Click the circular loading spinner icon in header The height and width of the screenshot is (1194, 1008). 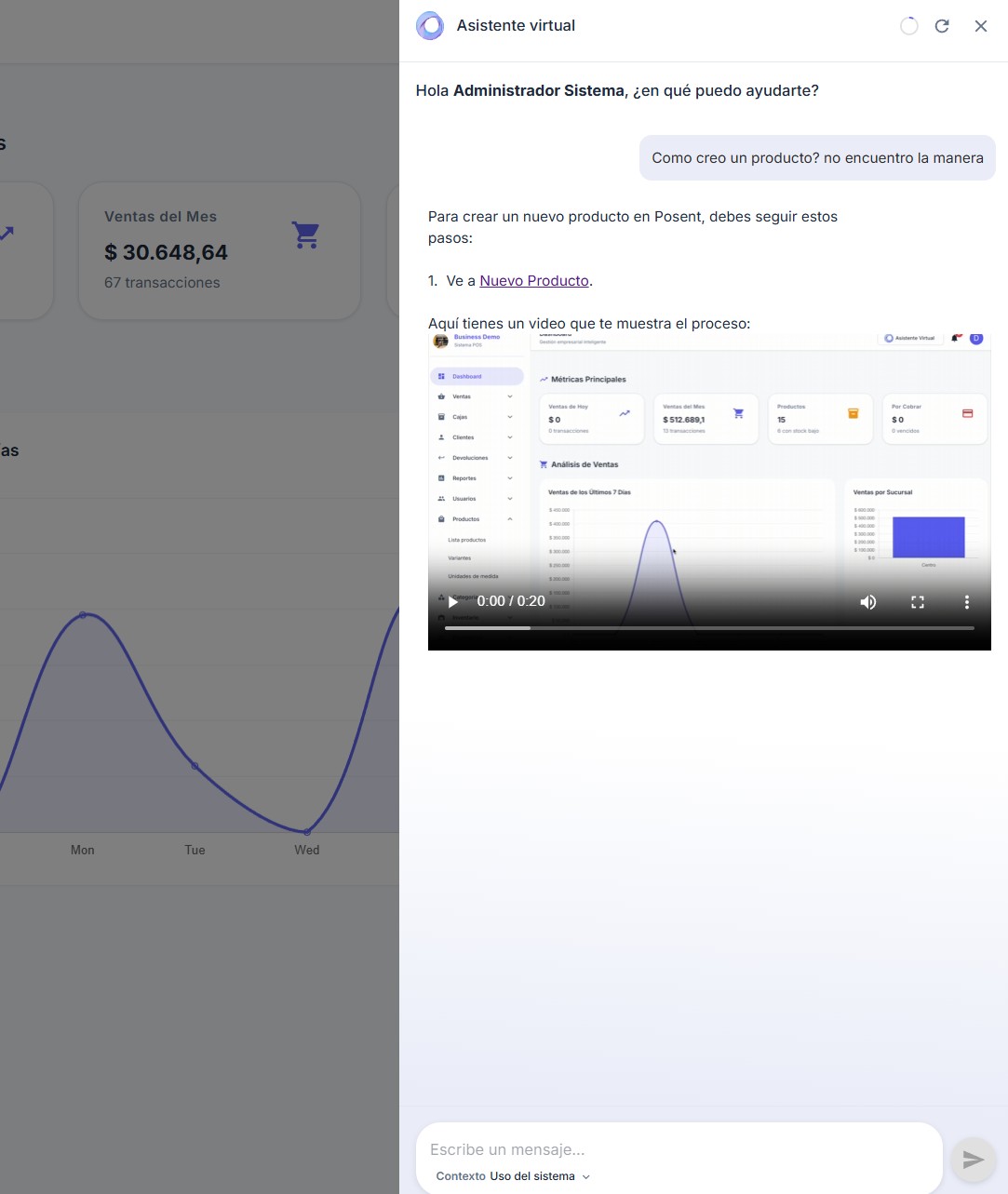pyautogui.click(x=908, y=26)
